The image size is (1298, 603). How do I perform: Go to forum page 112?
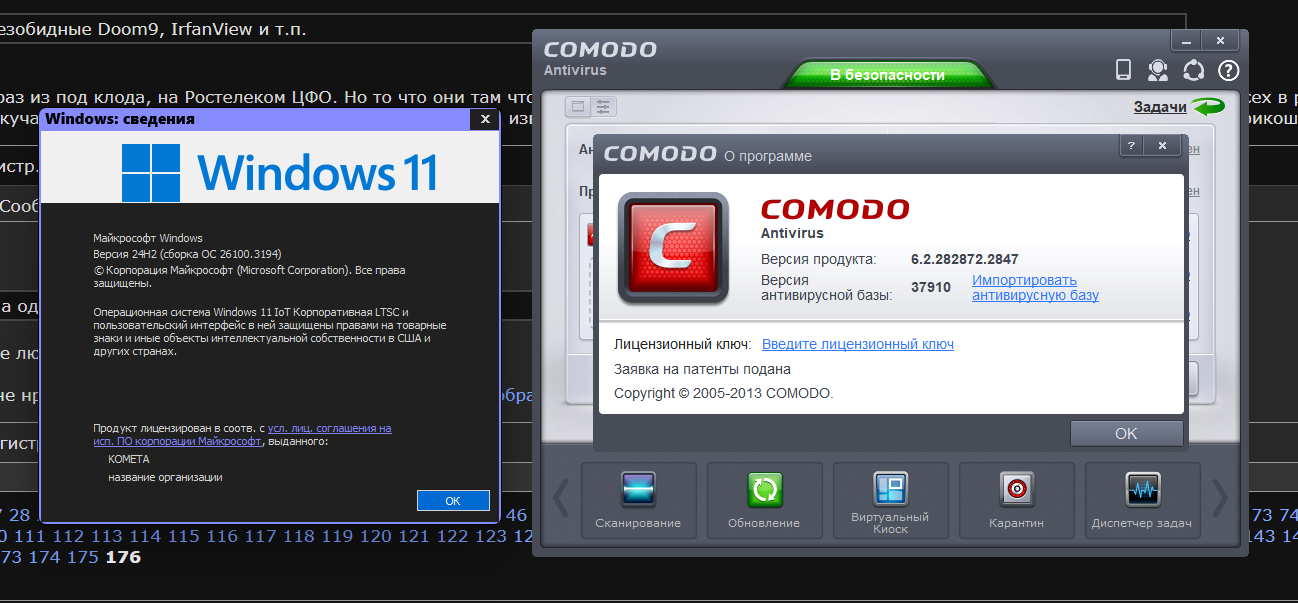68,537
